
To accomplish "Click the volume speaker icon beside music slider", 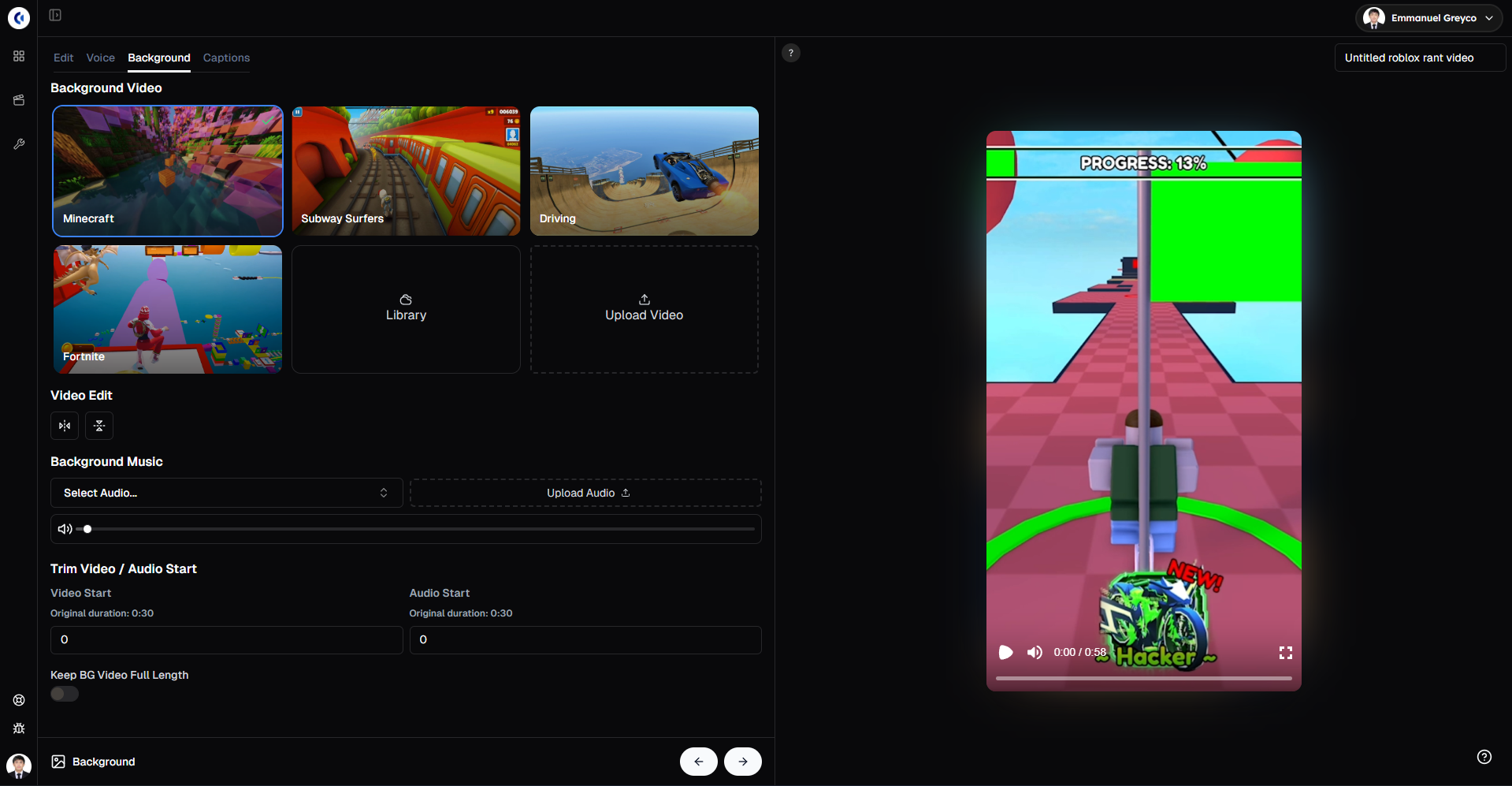I will tap(65, 529).
